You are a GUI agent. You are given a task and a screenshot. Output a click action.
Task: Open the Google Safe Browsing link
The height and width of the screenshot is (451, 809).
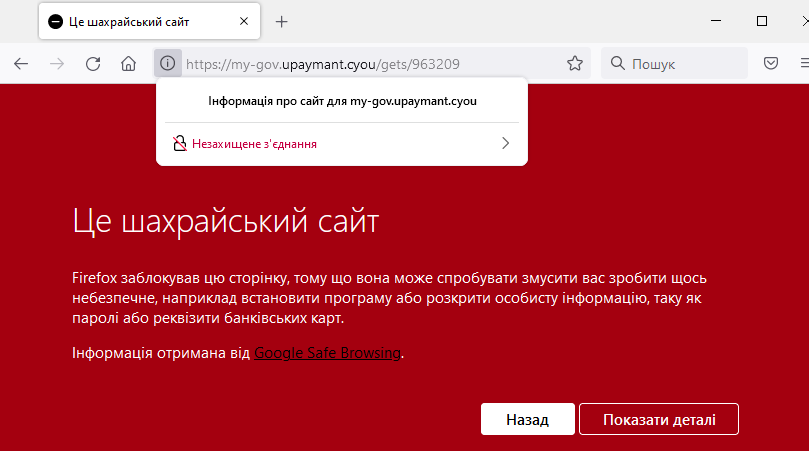(x=327, y=353)
